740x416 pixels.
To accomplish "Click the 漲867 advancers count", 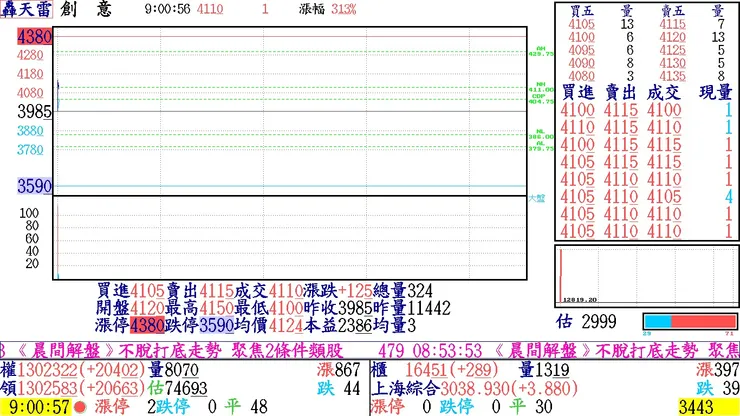I will 339,370.
